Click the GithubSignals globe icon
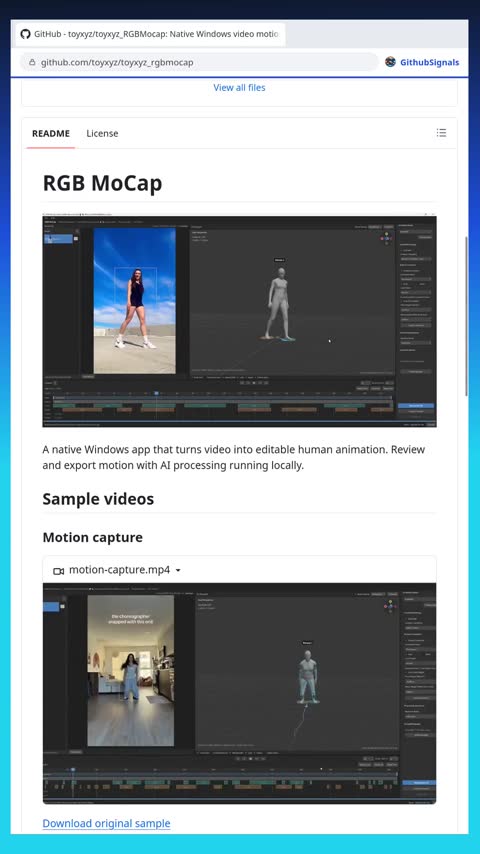 click(x=390, y=62)
